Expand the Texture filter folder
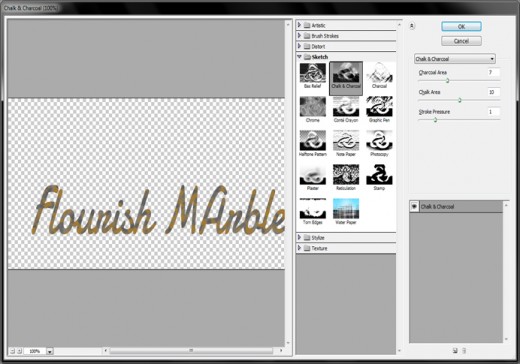 299,248
